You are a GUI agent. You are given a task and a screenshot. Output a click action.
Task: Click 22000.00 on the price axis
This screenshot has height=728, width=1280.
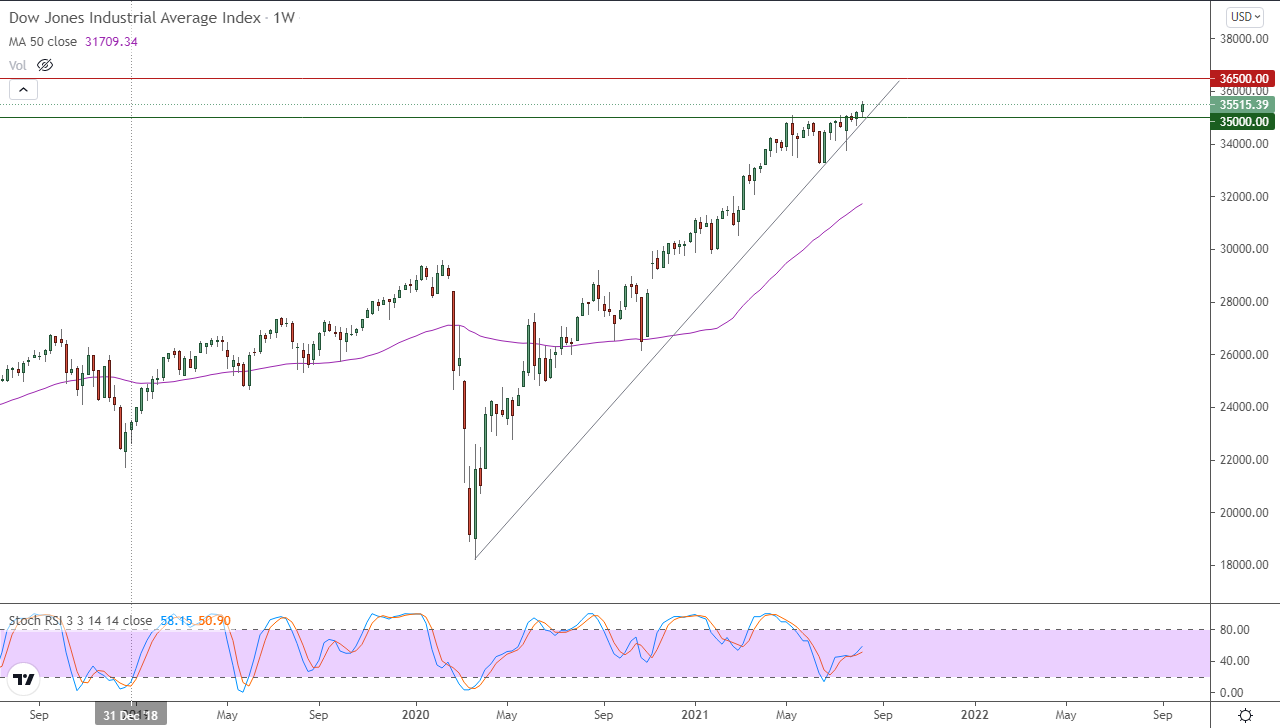coord(1243,460)
